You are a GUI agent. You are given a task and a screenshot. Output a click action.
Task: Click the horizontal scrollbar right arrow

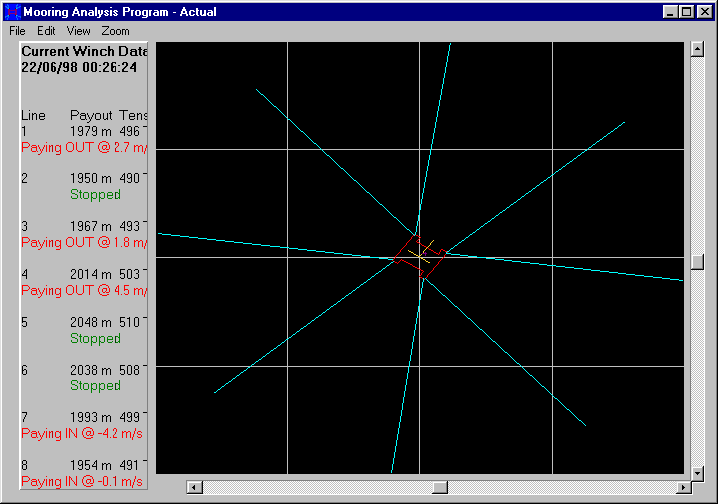(x=684, y=487)
